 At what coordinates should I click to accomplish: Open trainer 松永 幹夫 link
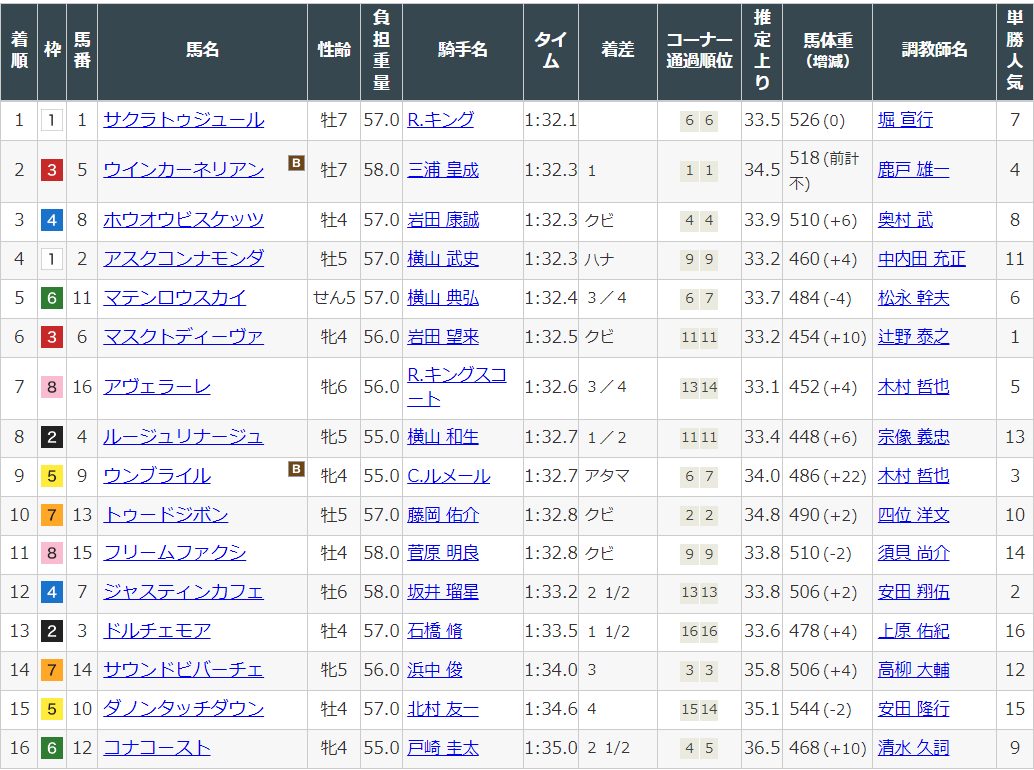coord(913,298)
